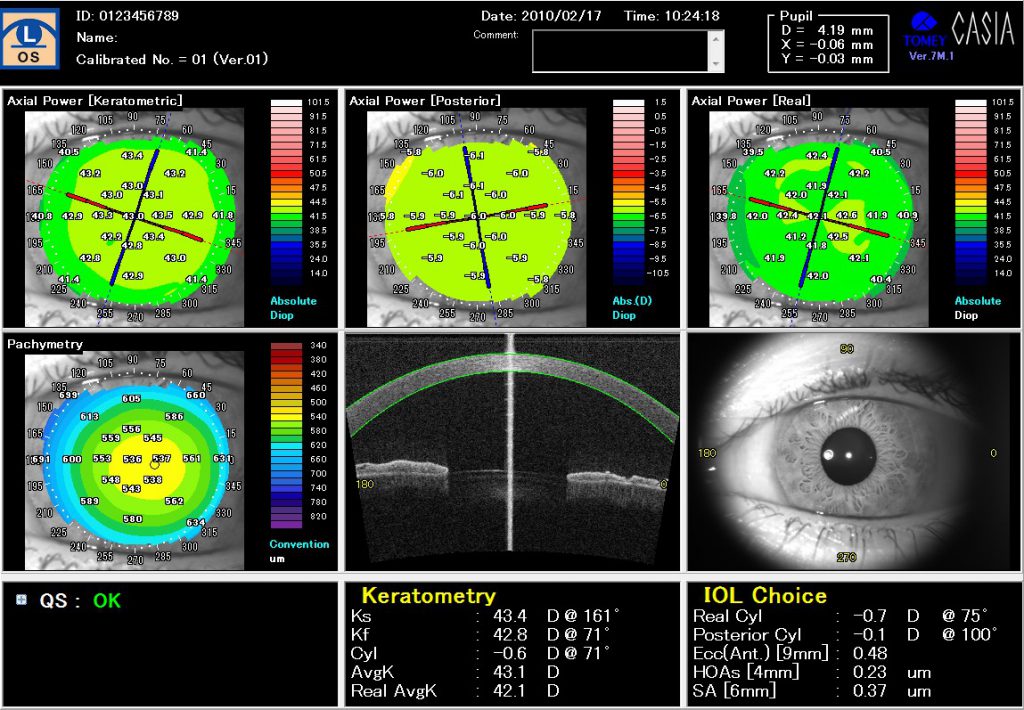The height and width of the screenshot is (710, 1024).
Task: Click 'Convention um' label under Pachymetry scale
Action: pos(297,551)
